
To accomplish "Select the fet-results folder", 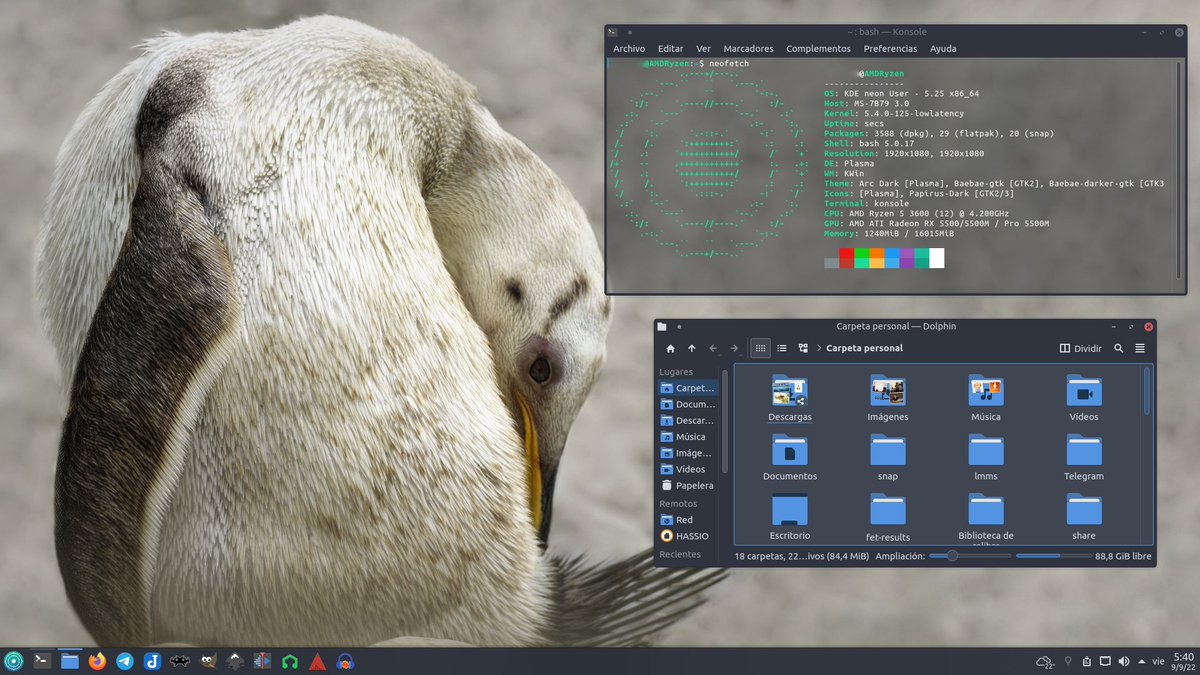I will coord(888,510).
